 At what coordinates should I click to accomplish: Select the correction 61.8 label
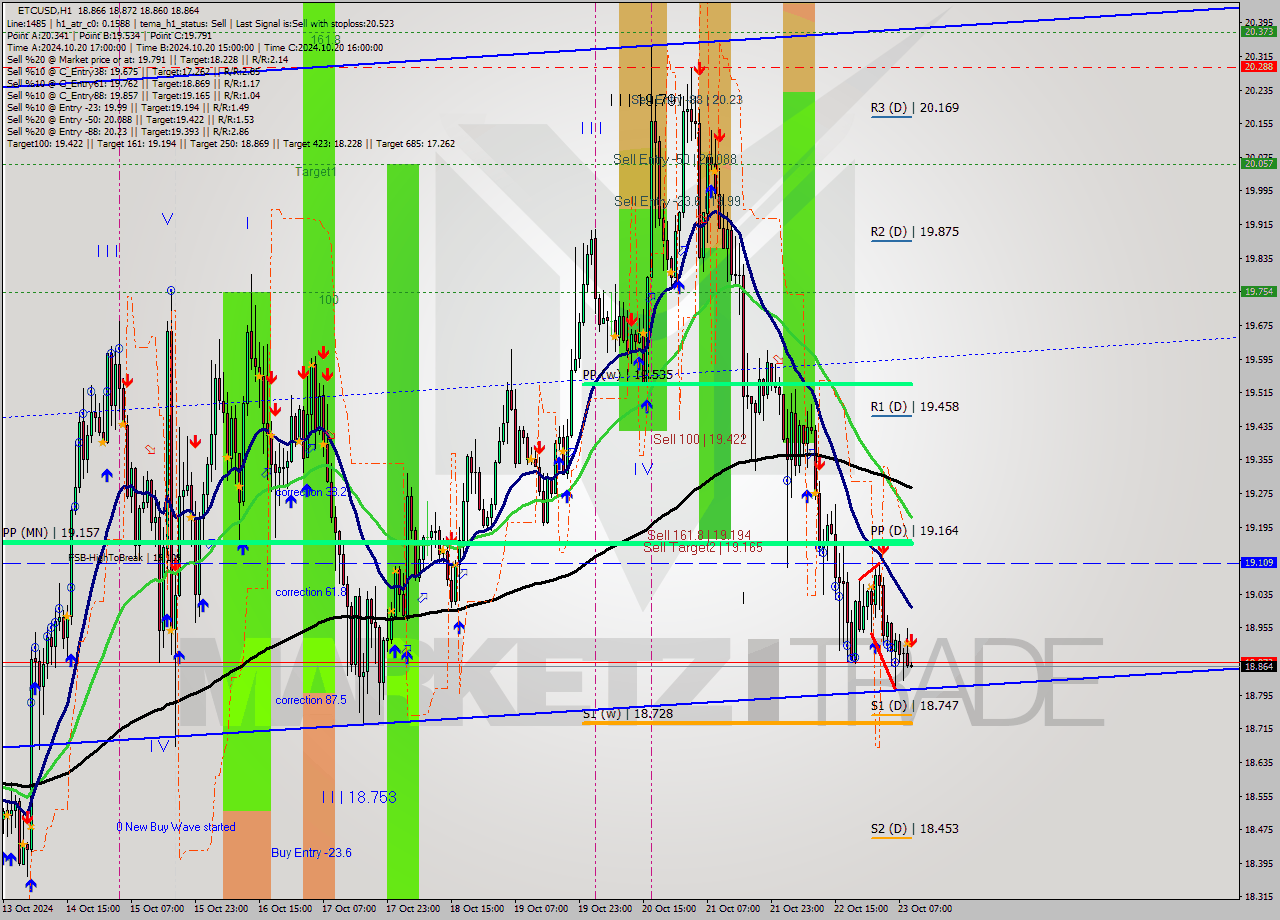tap(311, 592)
